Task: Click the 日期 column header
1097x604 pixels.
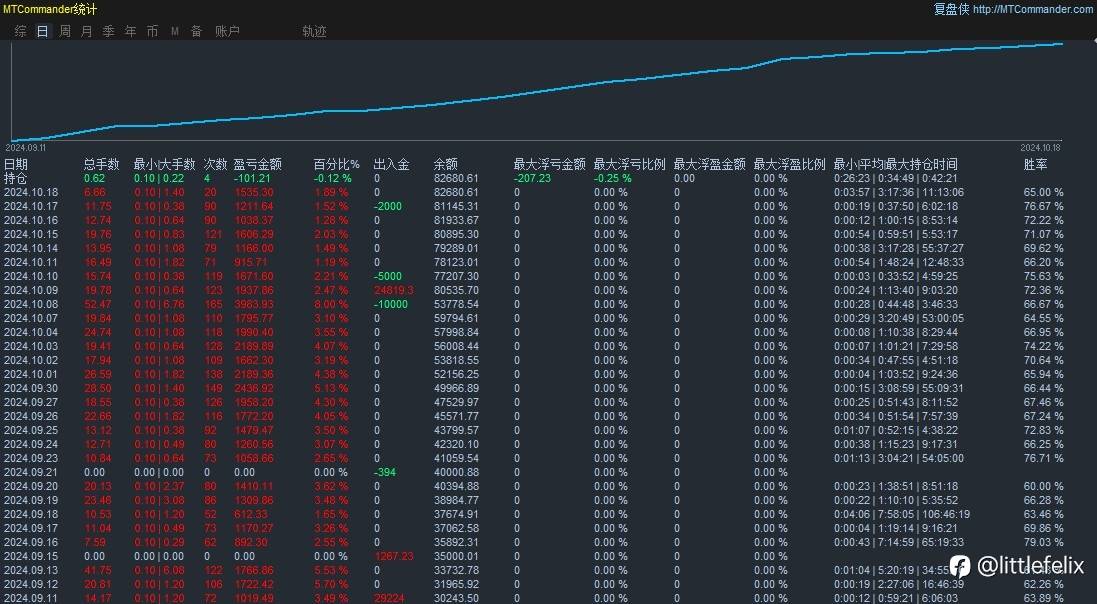Action: 16,164
